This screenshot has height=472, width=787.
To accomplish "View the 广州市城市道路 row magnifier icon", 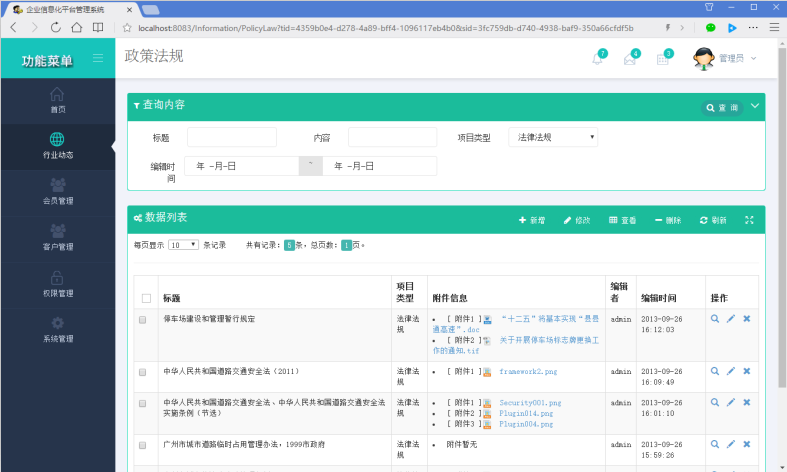I will point(715,444).
